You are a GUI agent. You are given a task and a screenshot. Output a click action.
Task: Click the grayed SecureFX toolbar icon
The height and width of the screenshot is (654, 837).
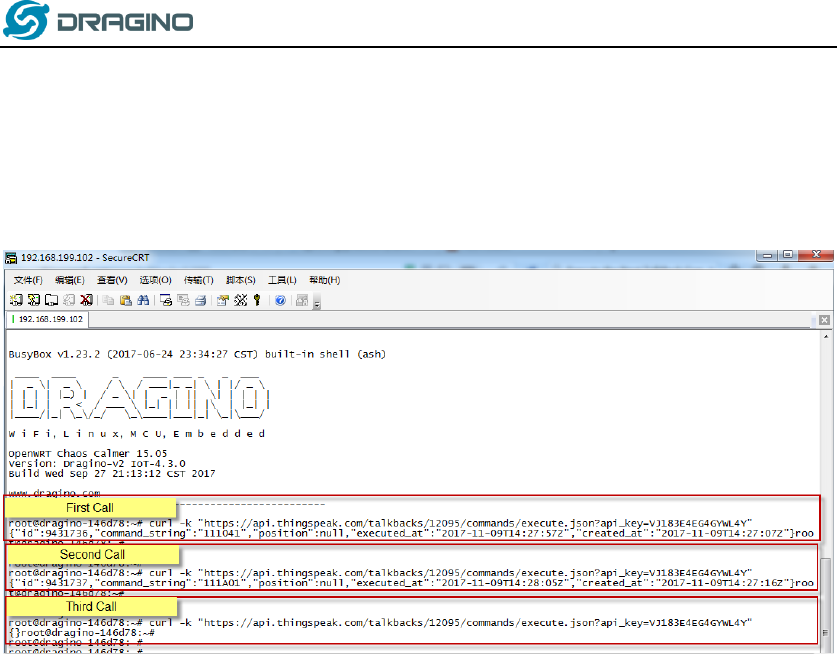[x=302, y=300]
